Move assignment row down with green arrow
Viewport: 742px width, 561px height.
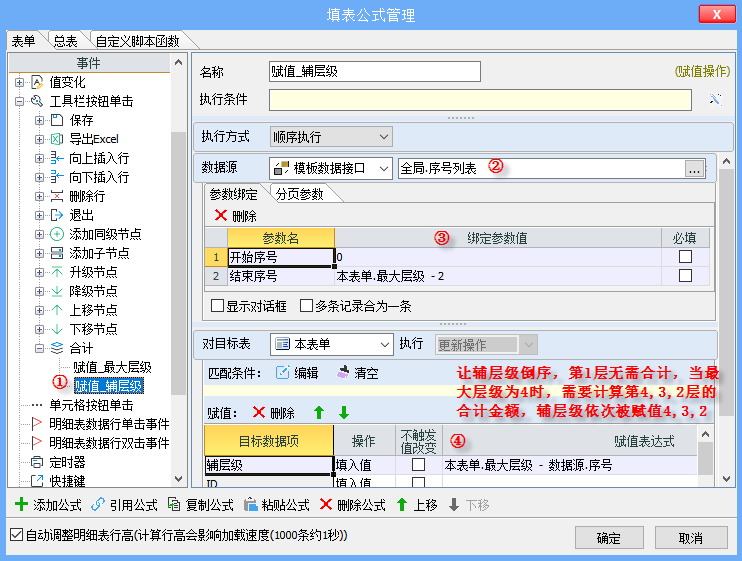click(x=344, y=412)
